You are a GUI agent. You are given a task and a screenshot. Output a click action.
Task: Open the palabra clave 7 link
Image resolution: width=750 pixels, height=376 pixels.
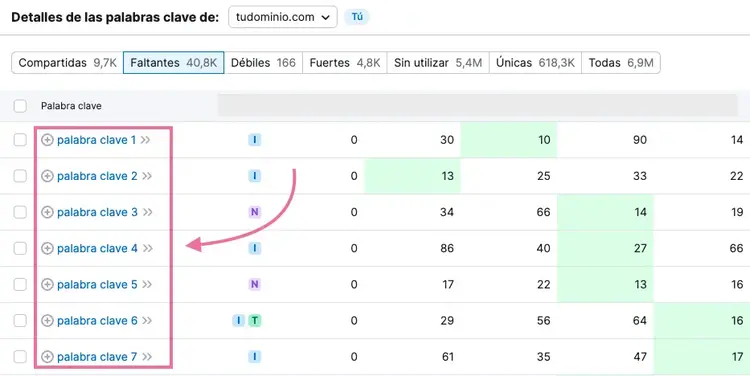97,357
